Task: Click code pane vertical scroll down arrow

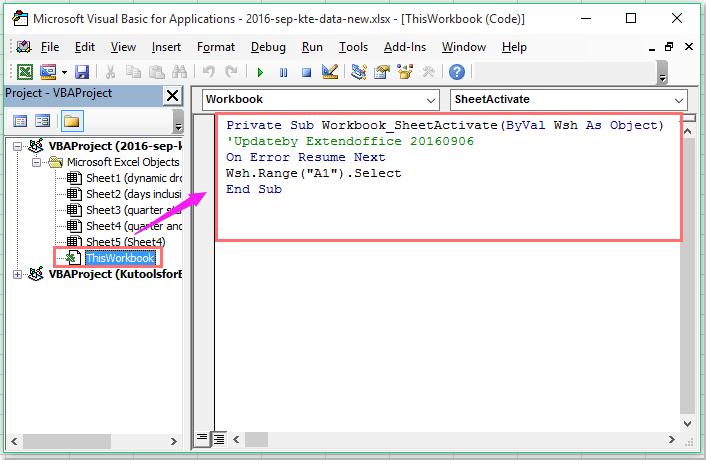Action: click(688, 424)
